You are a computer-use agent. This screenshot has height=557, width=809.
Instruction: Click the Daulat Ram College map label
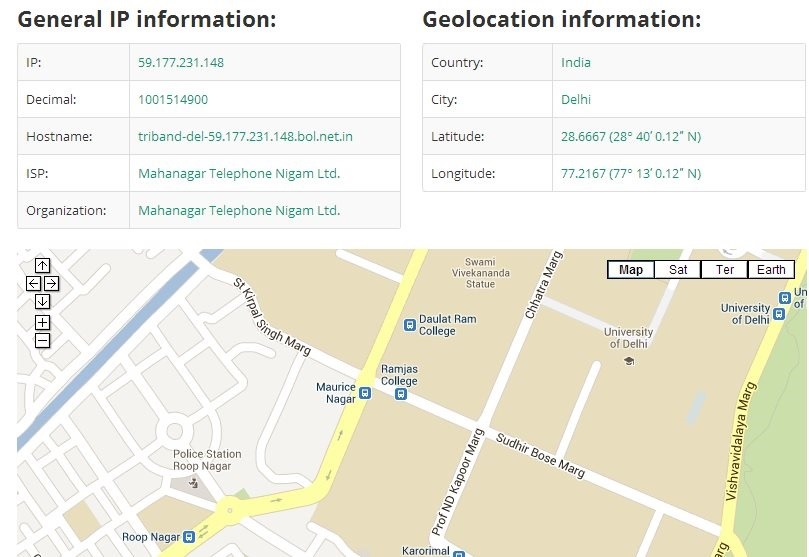(447, 325)
